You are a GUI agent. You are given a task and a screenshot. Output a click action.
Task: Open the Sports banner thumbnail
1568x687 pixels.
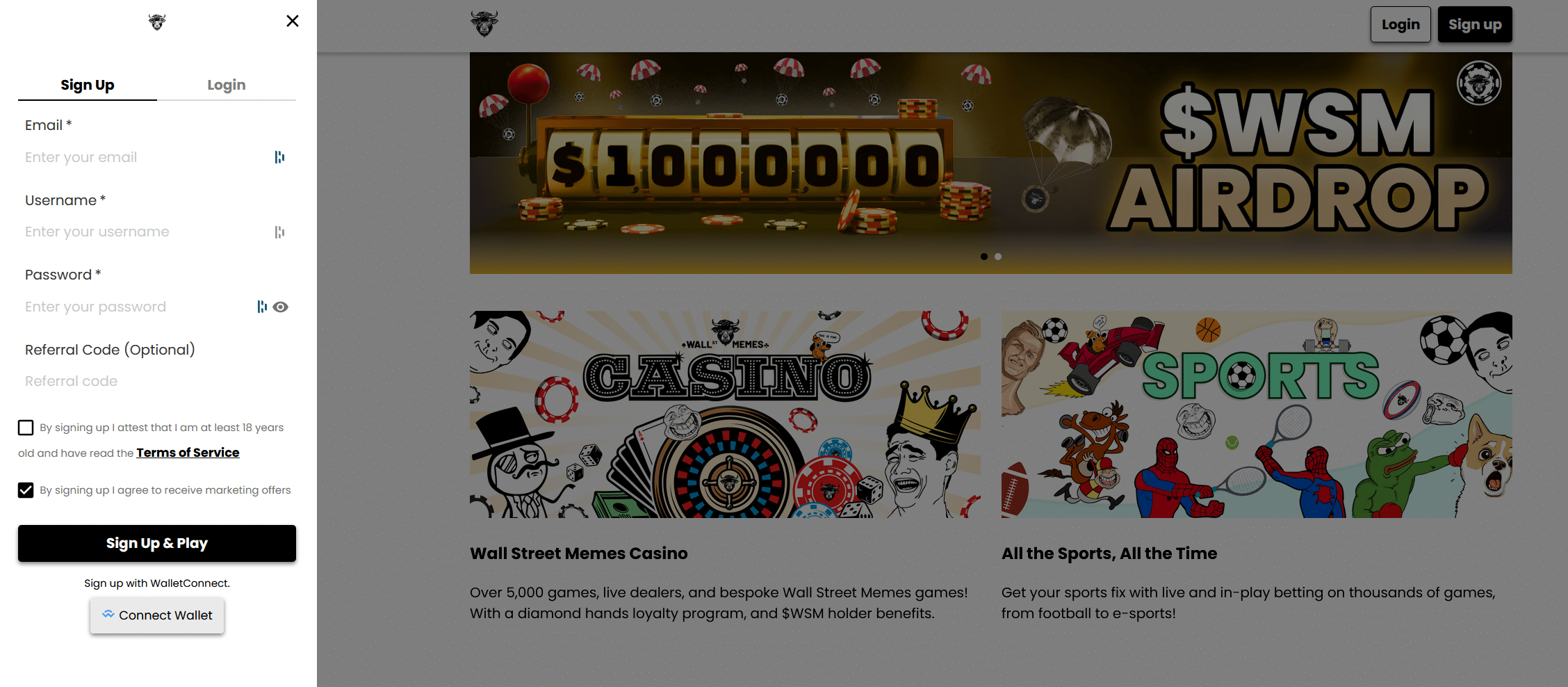point(1257,414)
